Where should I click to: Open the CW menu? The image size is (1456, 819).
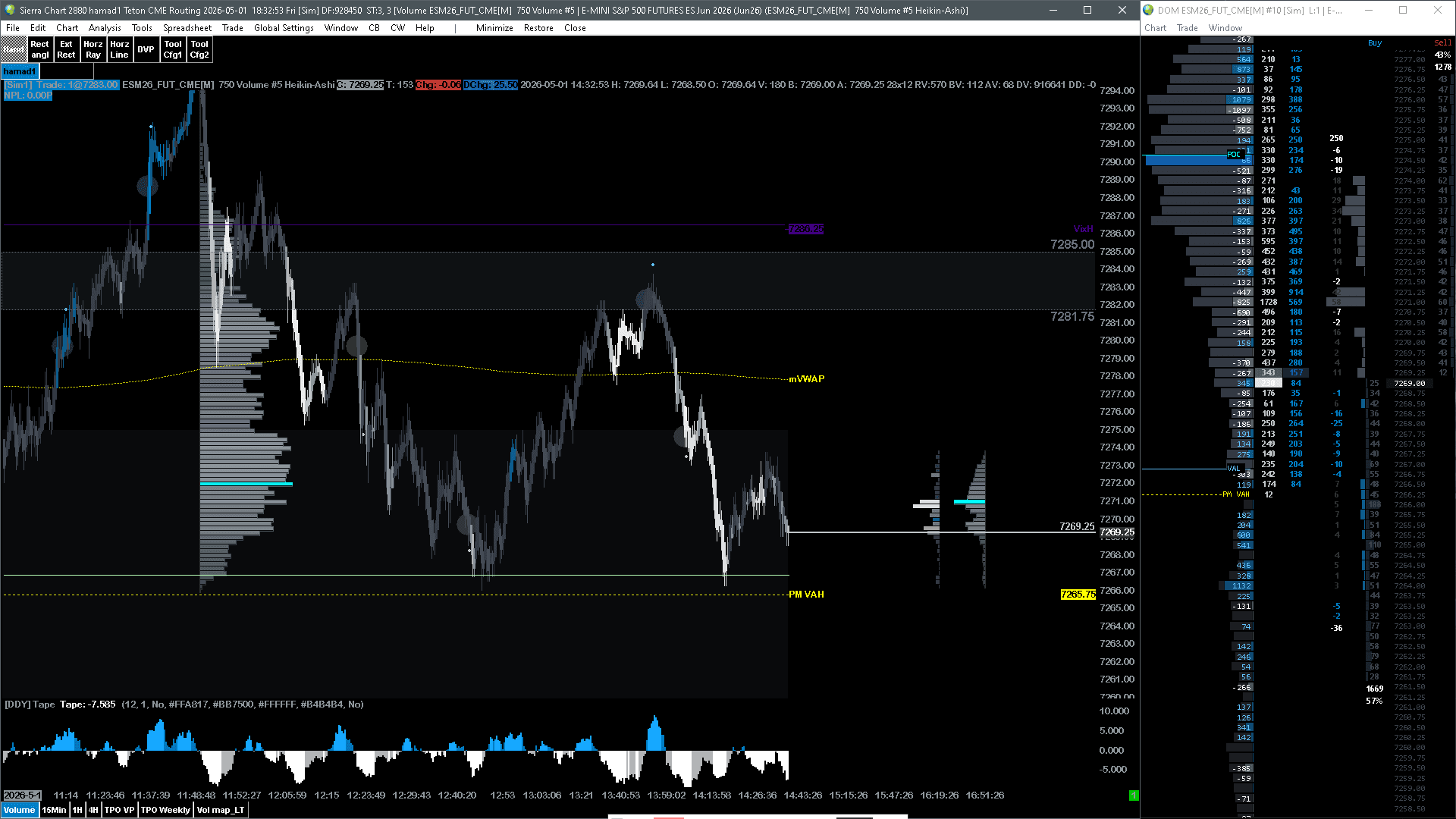click(x=397, y=28)
